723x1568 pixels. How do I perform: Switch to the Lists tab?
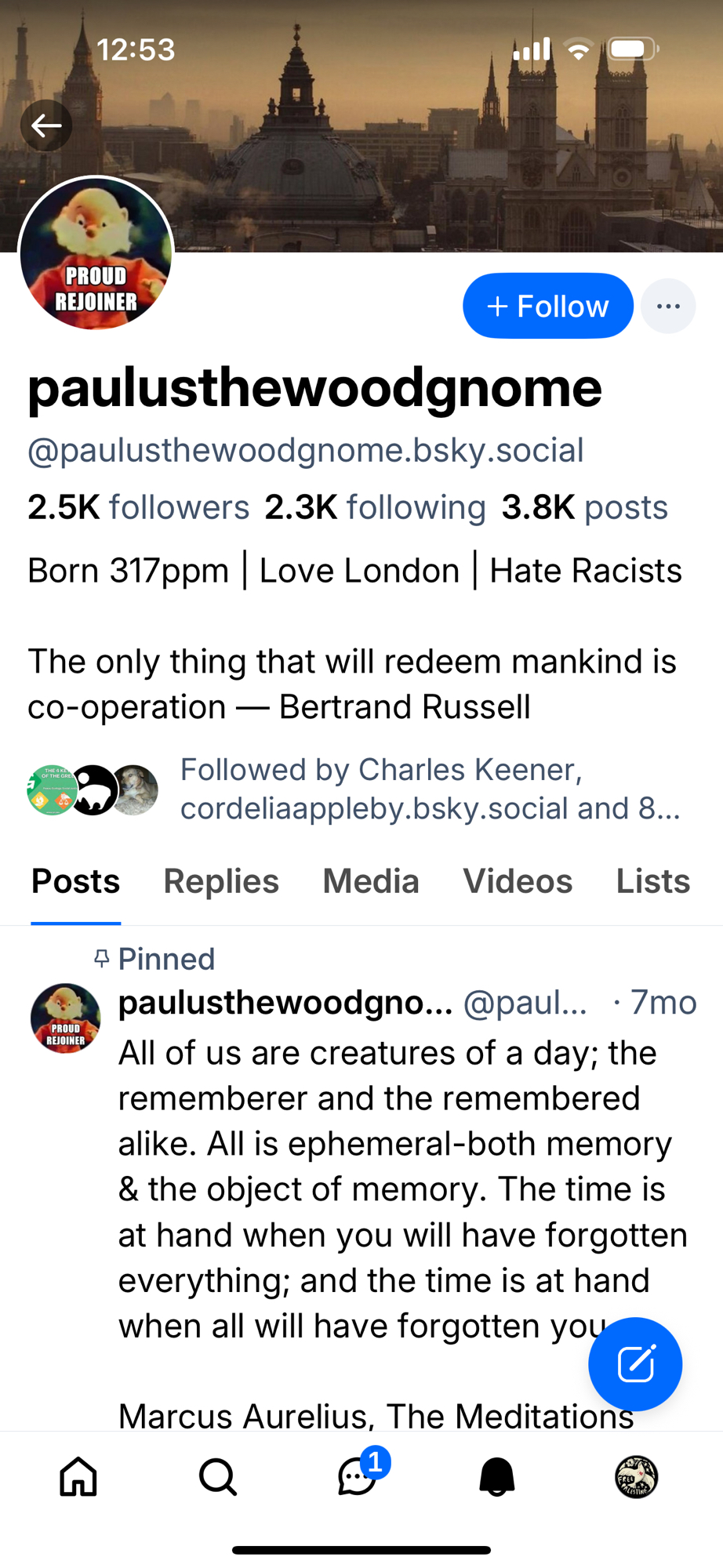[652, 881]
